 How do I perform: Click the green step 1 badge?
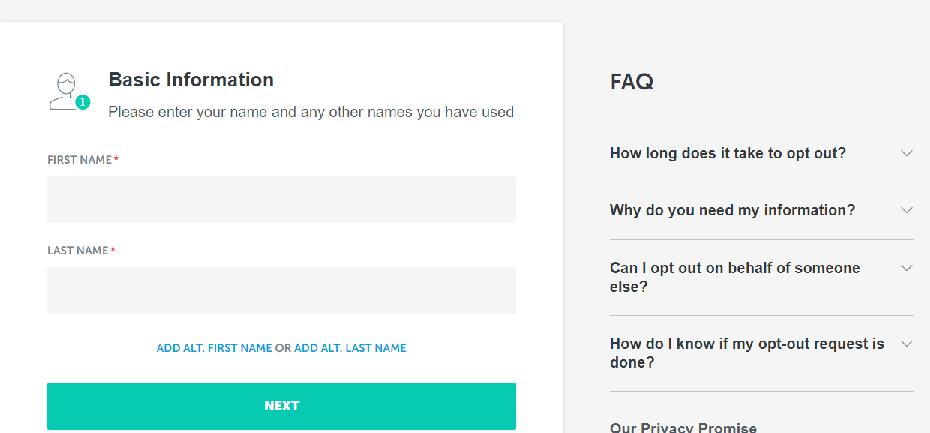(x=82, y=103)
